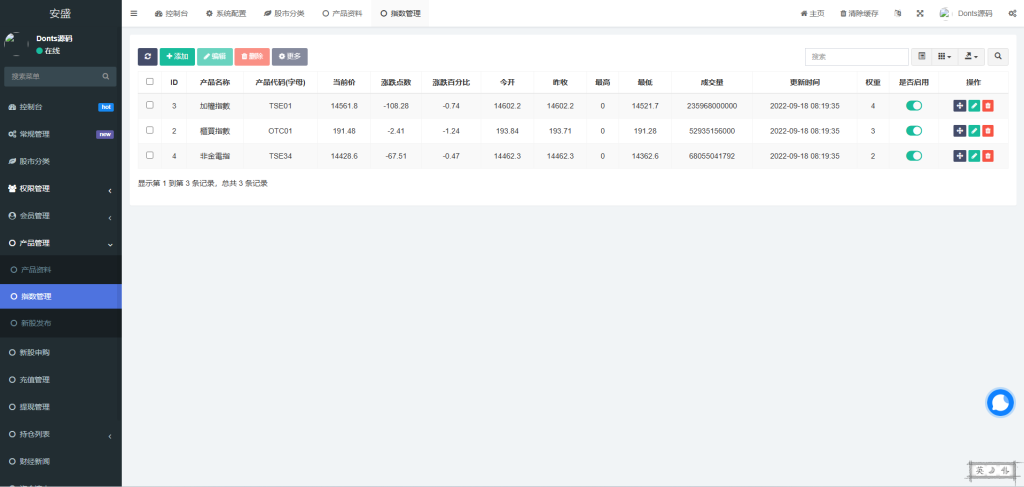1024x487 pixels.
Task: Open 新股申购 in the sidebar
Action: point(35,352)
